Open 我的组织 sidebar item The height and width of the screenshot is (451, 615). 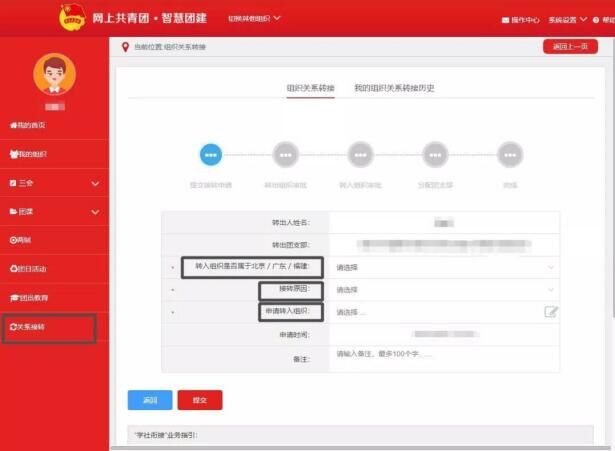pos(28,154)
